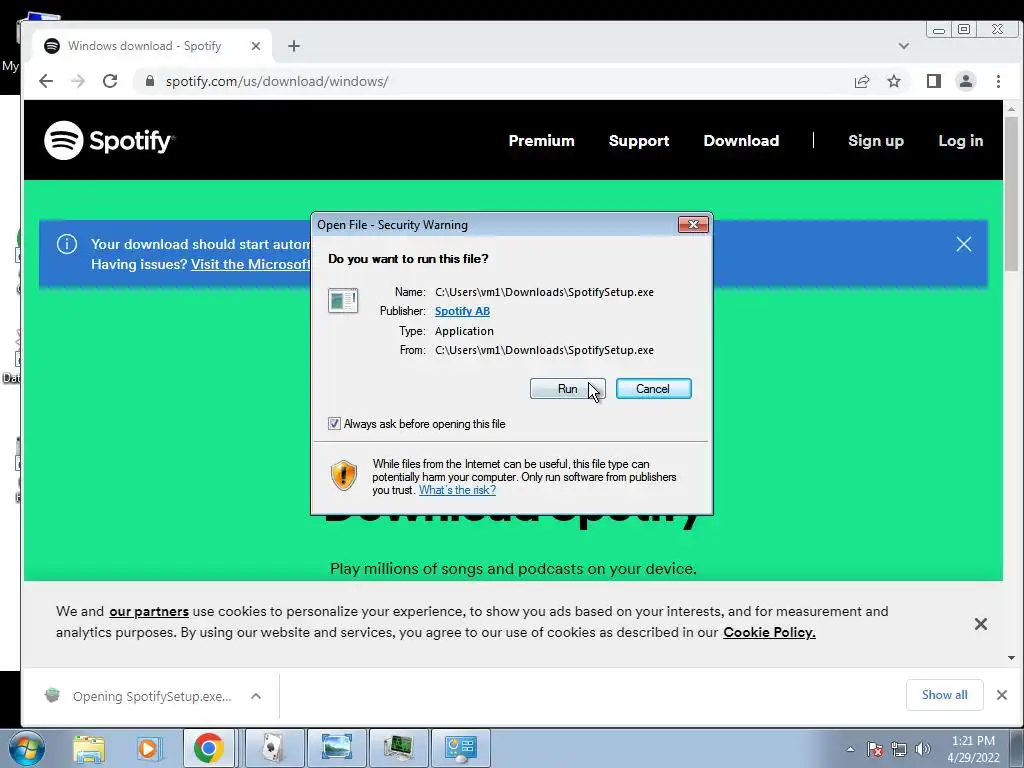Go back in Chrome
Image resolution: width=1024 pixels, height=768 pixels.
tap(46, 81)
